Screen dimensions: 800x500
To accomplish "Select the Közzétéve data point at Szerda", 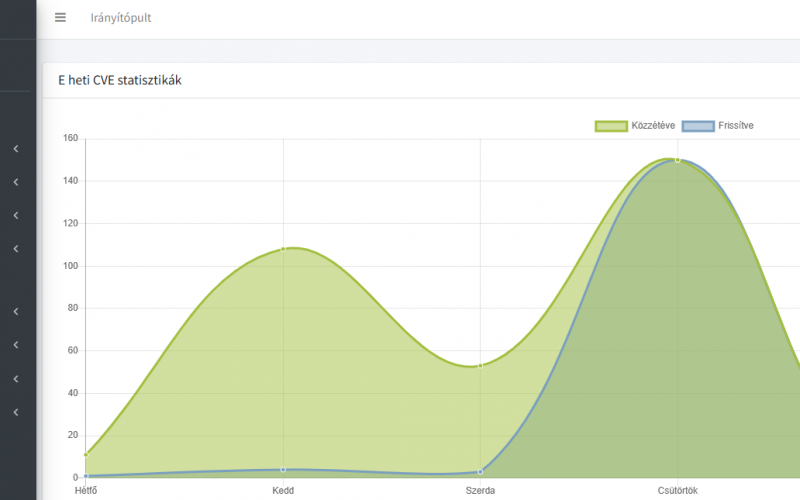I will (x=480, y=365).
